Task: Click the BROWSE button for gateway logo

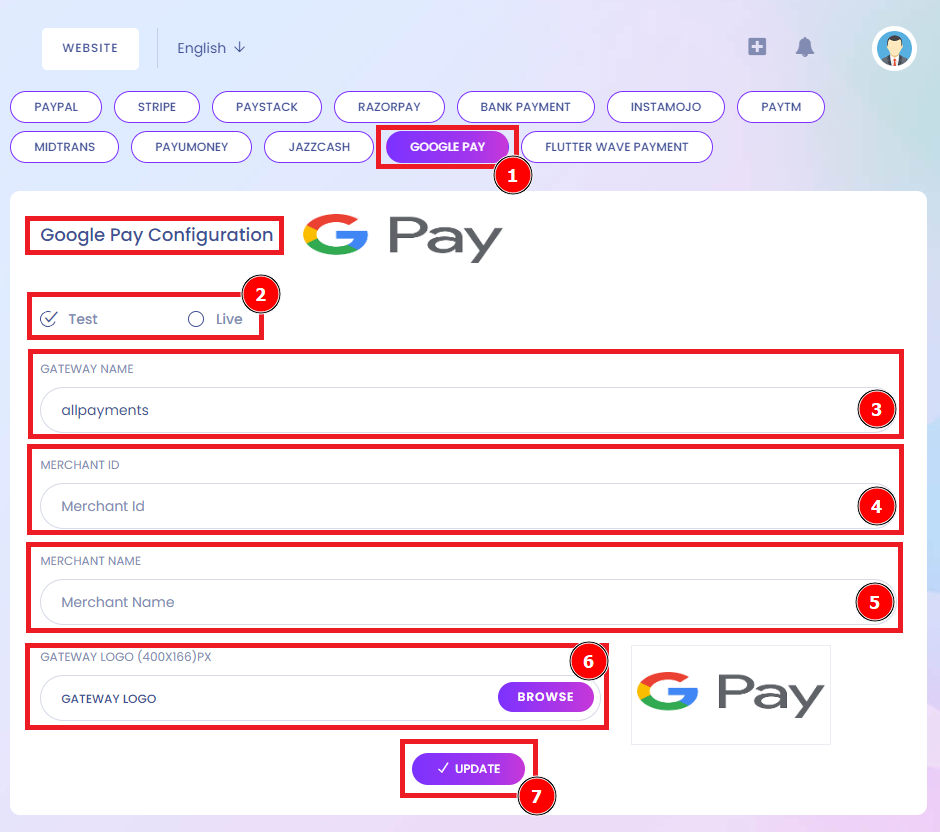Action: click(x=546, y=697)
